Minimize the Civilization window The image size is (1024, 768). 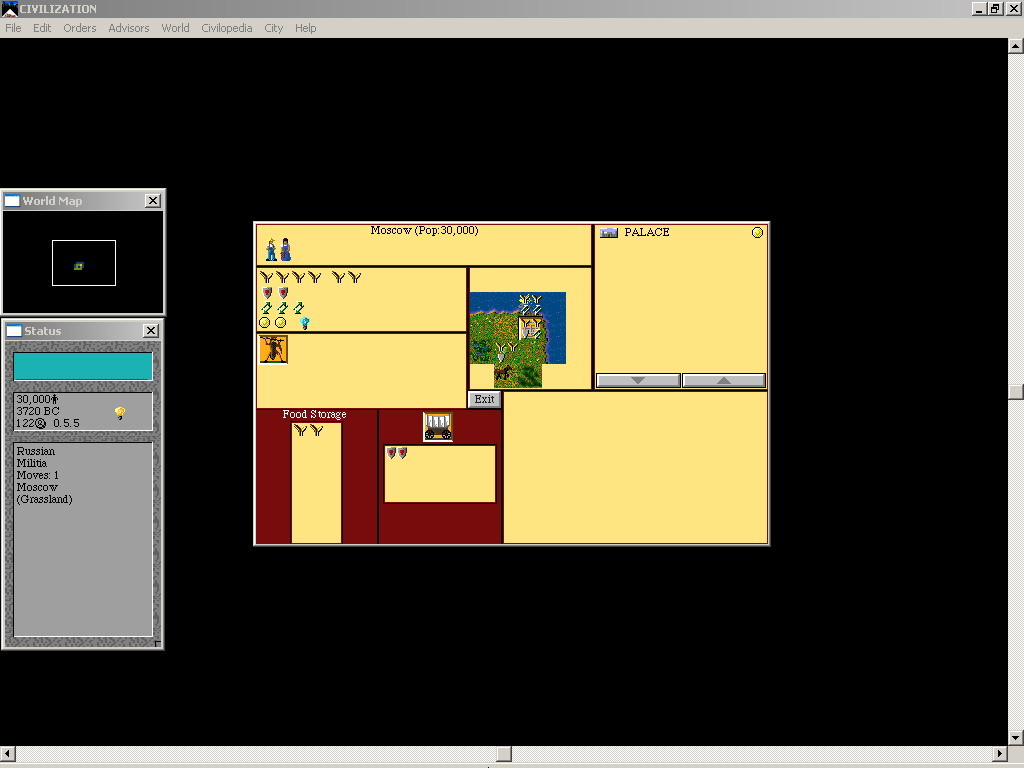[979, 8]
